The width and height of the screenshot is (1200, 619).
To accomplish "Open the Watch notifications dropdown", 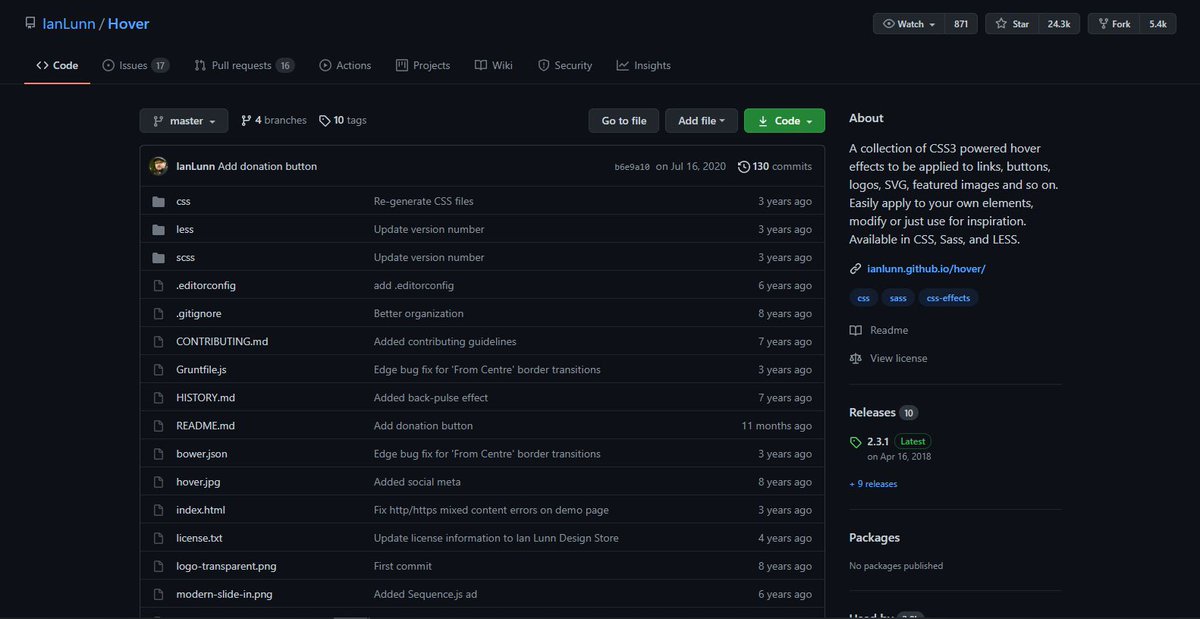I will tap(909, 24).
